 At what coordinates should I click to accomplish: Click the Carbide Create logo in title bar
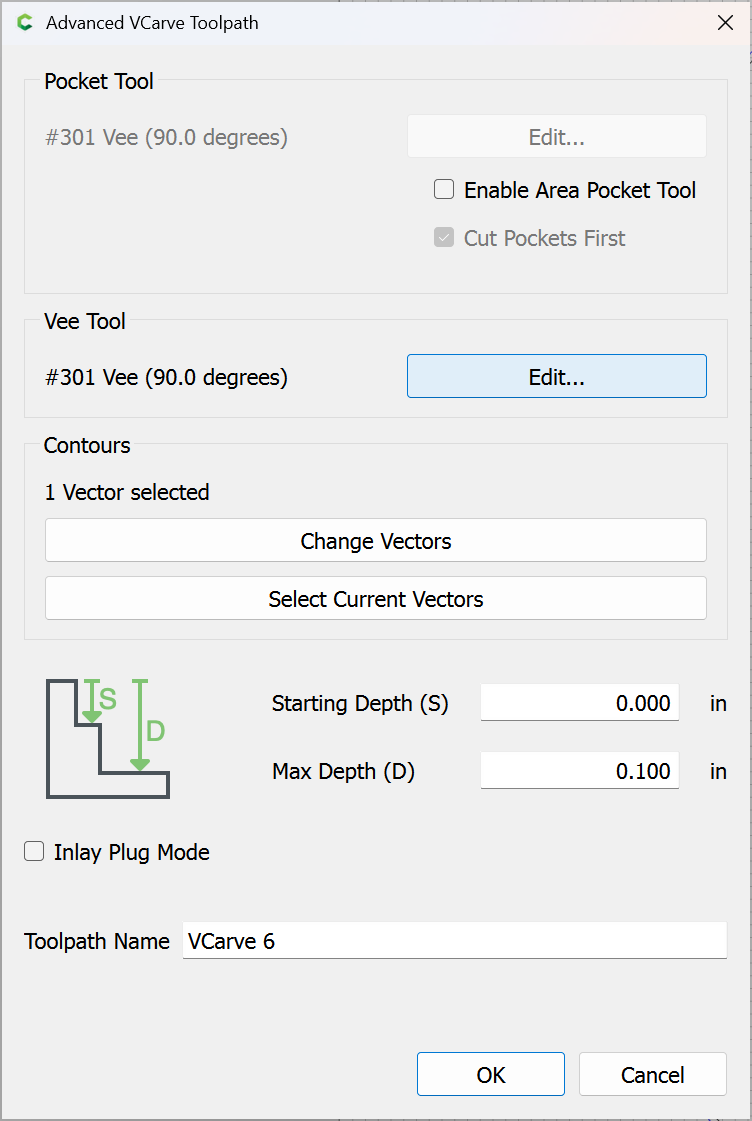point(26,23)
